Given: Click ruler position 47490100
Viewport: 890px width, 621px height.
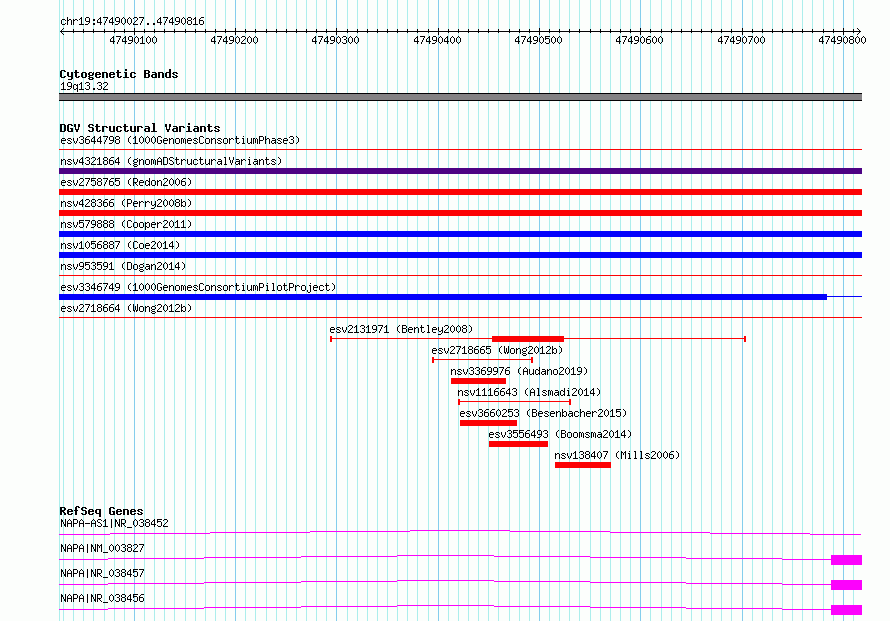Looking at the screenshot, I should point(133,40).
